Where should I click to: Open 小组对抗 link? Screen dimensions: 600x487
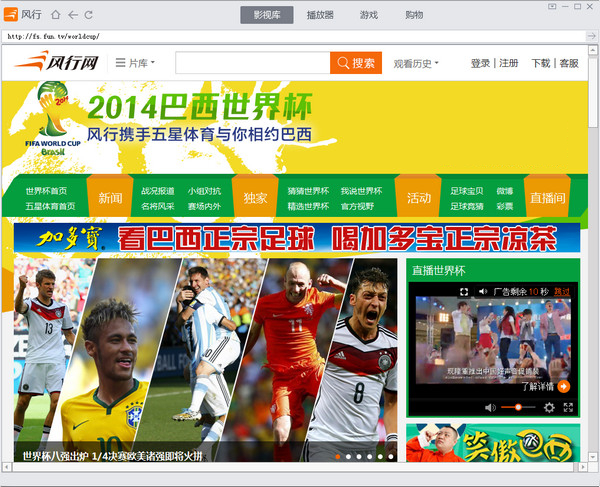(204, 191)
